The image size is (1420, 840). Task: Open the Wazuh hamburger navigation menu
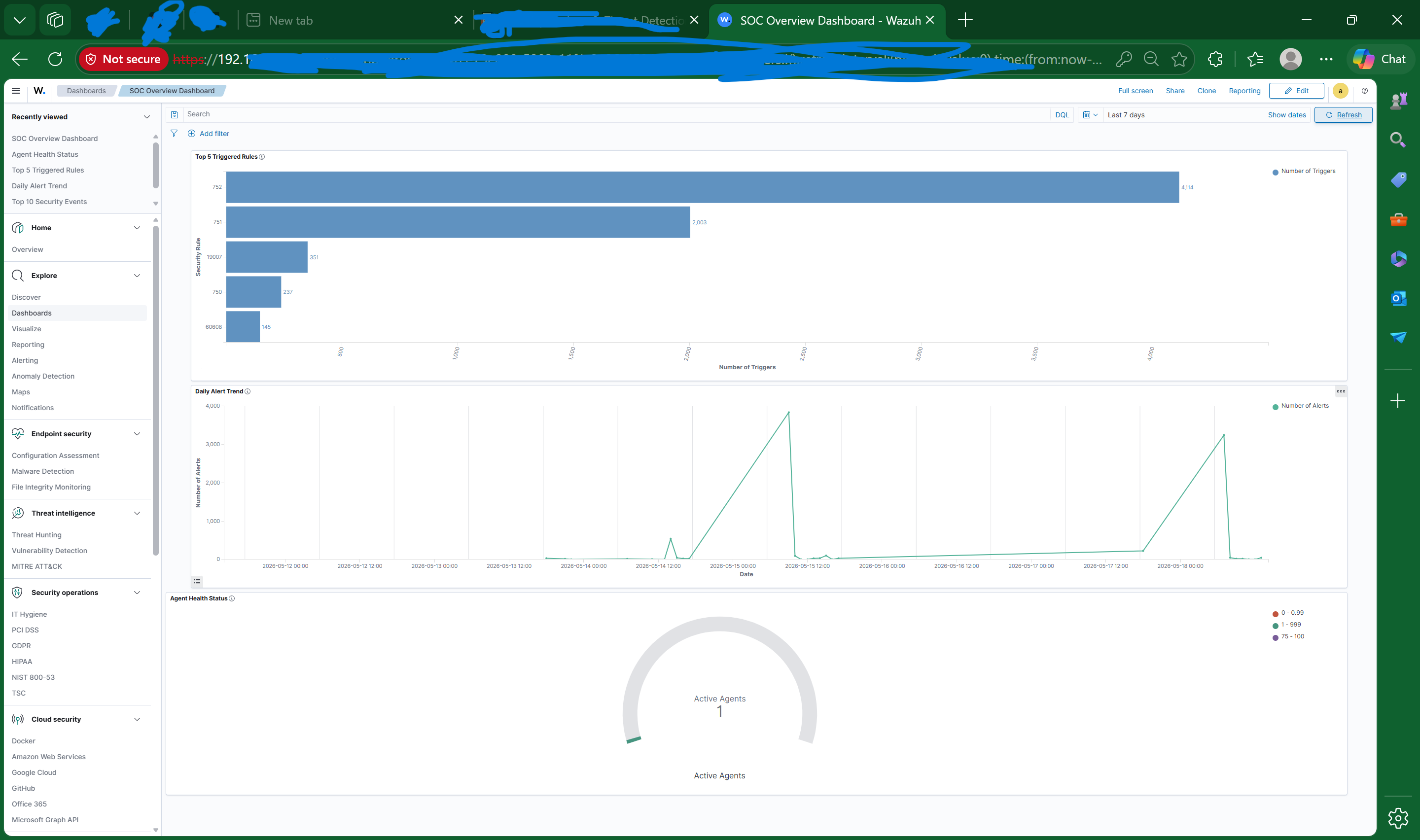[16, 91]
